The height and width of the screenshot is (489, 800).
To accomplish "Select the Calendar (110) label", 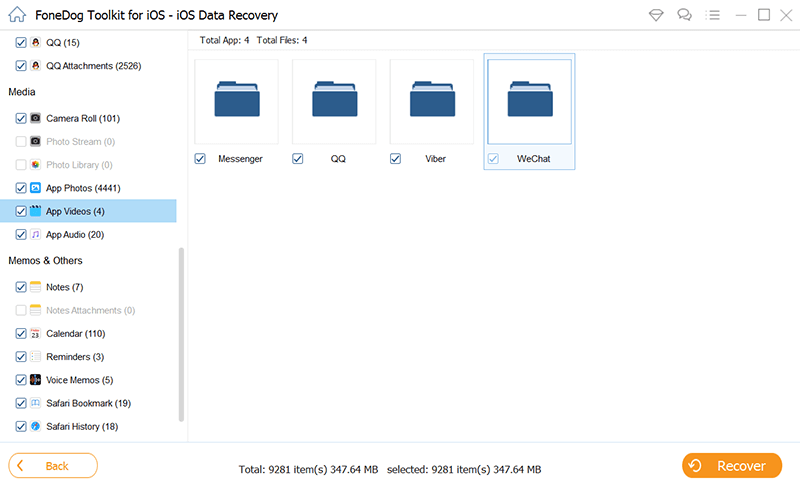I will (76, 333).
